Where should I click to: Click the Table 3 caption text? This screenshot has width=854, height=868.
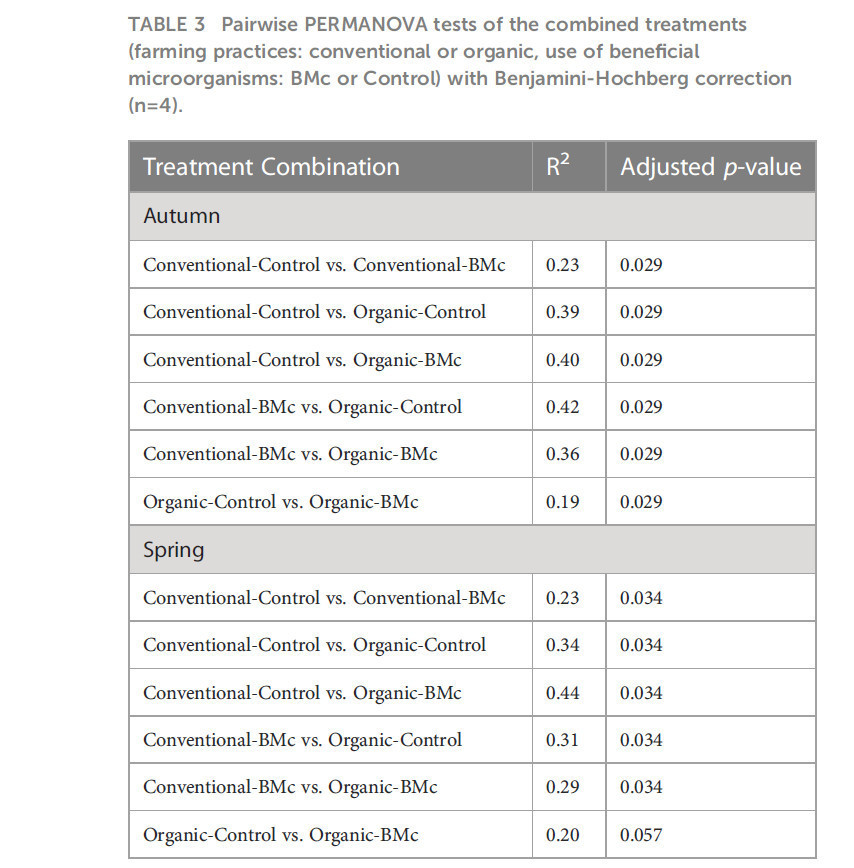tap(460, 64)
